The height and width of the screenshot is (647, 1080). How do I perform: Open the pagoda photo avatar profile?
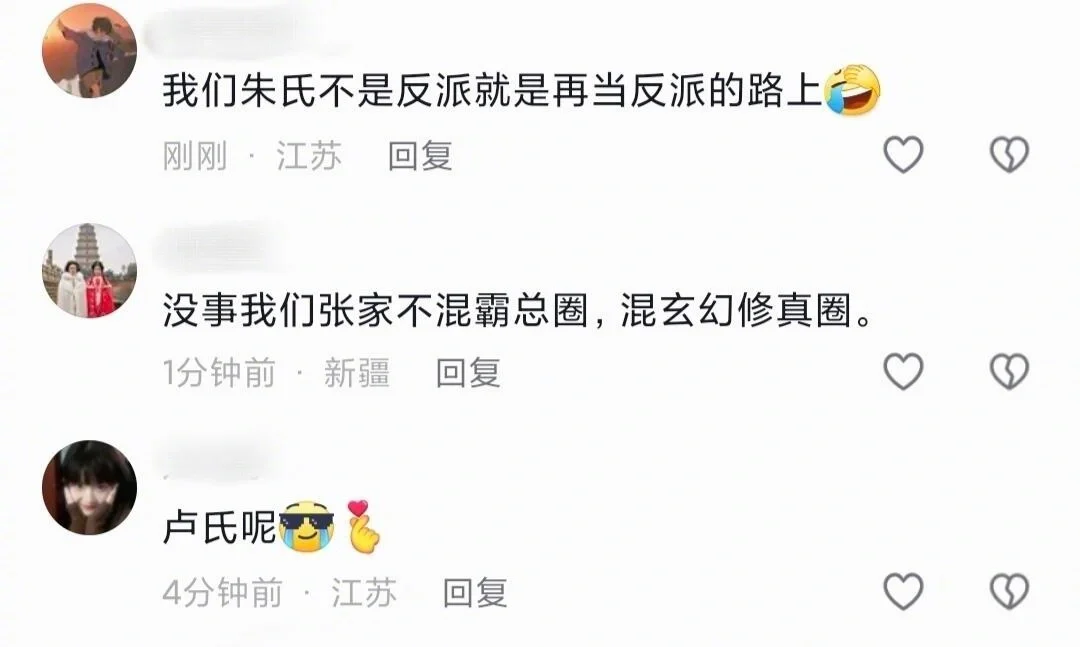[x=90, y=271]
